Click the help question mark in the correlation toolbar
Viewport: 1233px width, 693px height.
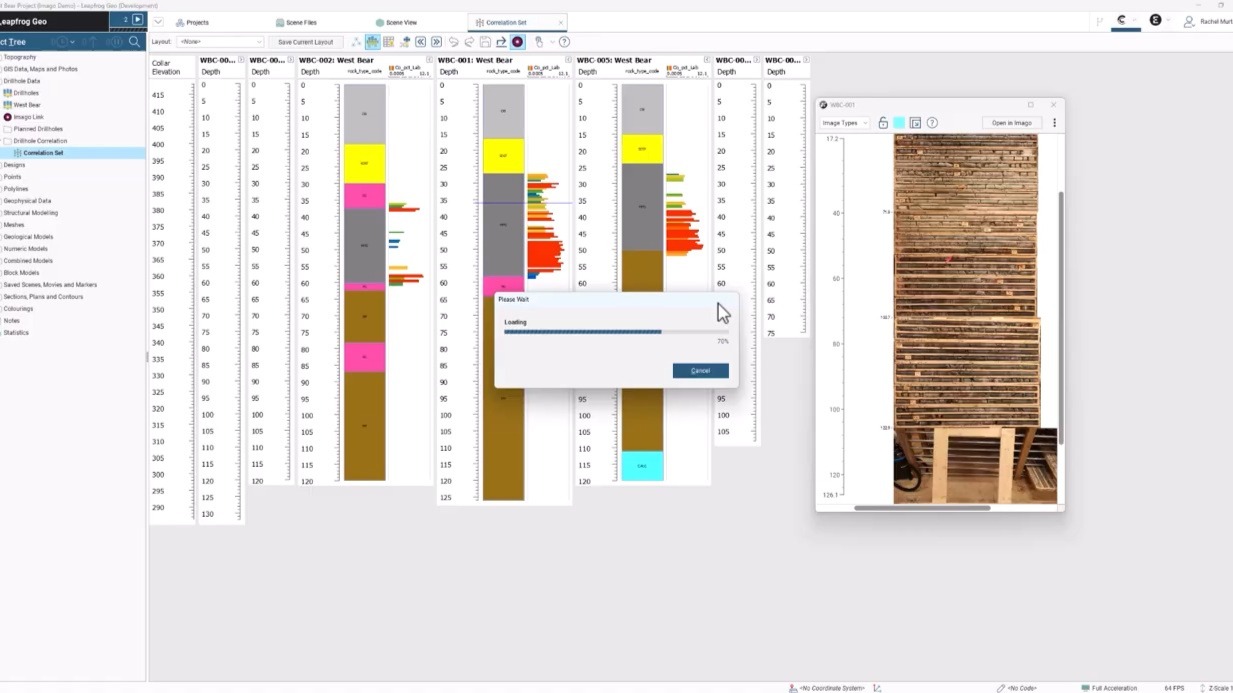tap(564, 42)
